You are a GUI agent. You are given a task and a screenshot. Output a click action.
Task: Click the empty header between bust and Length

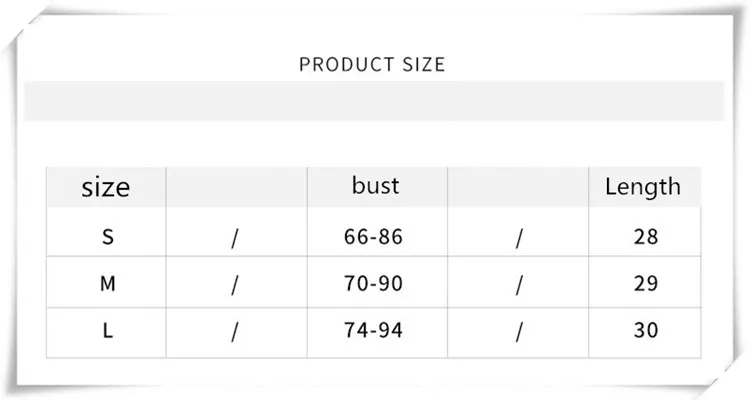518,187
